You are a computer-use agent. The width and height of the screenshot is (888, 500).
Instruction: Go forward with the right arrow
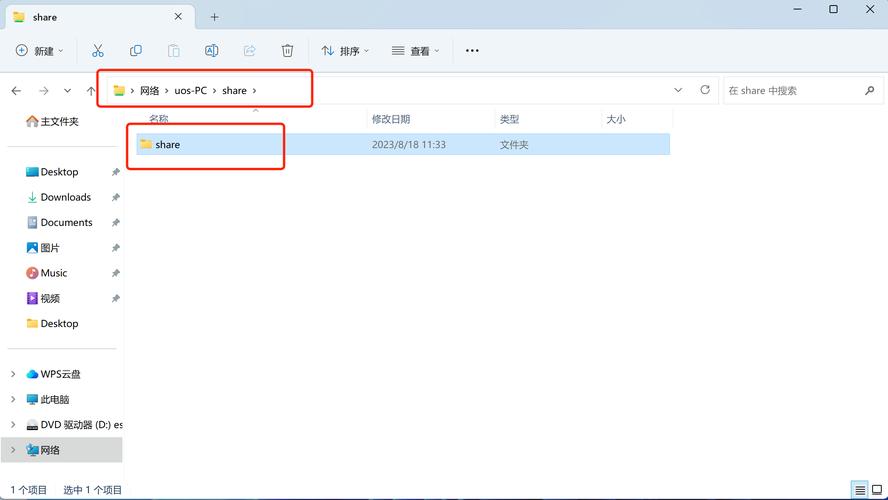(44, 91)
